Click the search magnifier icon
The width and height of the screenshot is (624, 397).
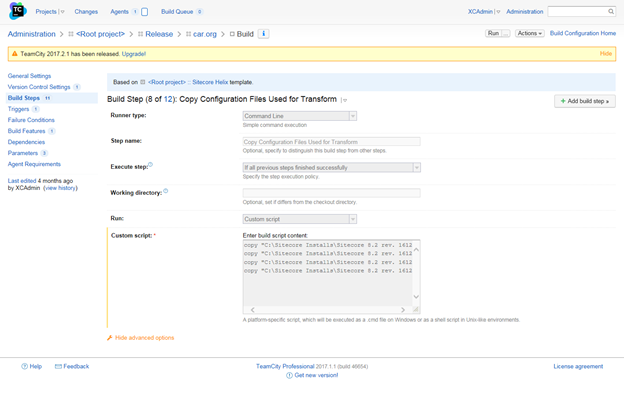(x=611, y=12)
